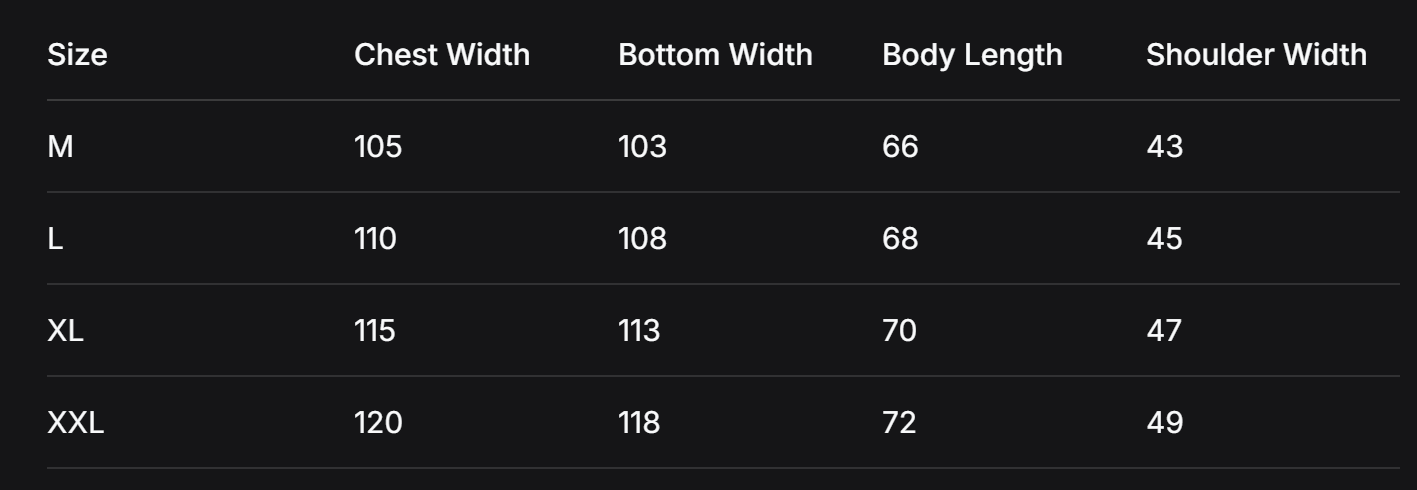Click shoulder width value 49
Image resolution: width=1417 pixels, height=490 pixels.
1164,423
